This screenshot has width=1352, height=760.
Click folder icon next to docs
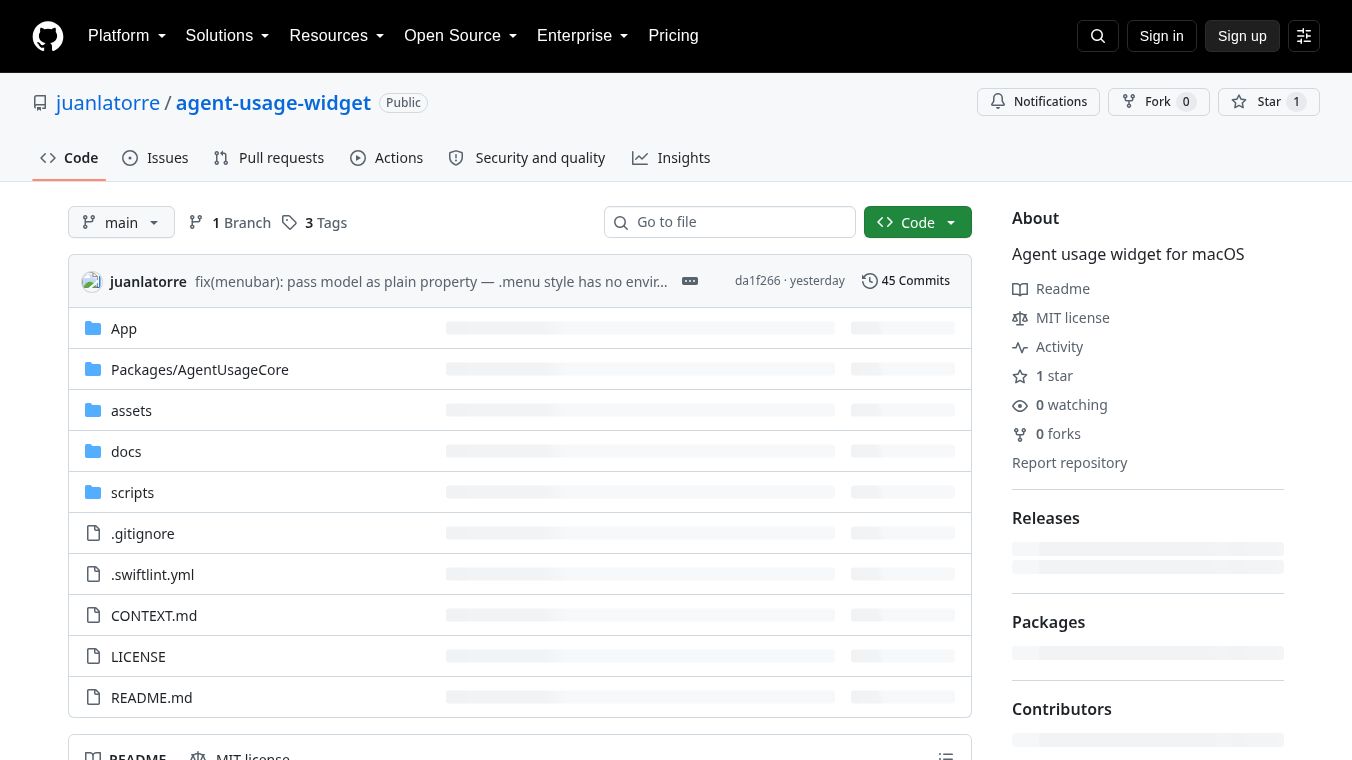[93, 451]
